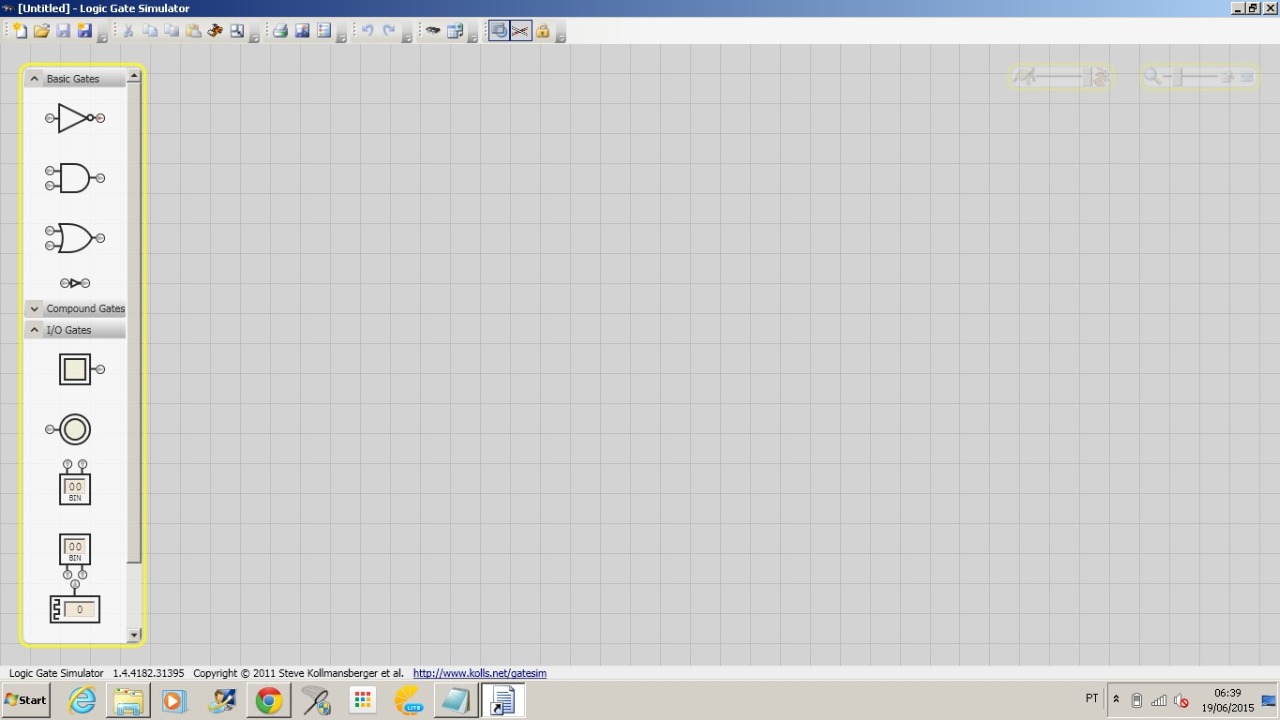Expand the Compound Gates section
The image size is (1280, 720).
(34, 309)
